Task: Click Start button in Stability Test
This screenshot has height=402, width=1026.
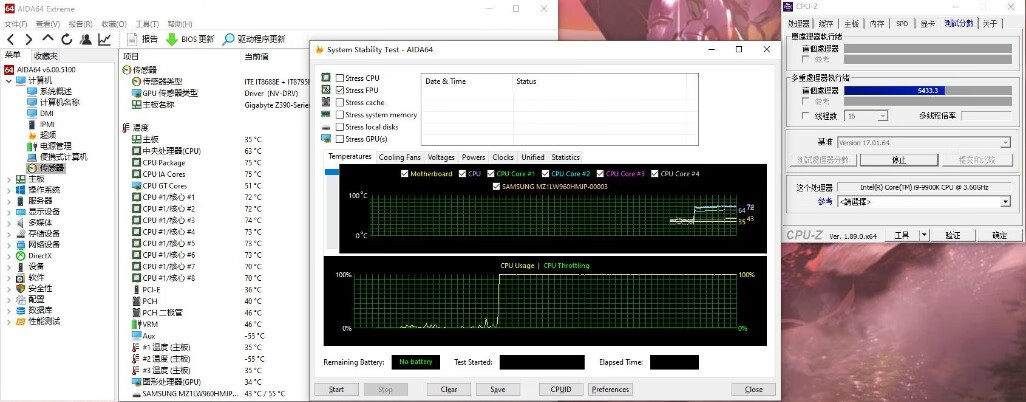Action: coord(336,389)
